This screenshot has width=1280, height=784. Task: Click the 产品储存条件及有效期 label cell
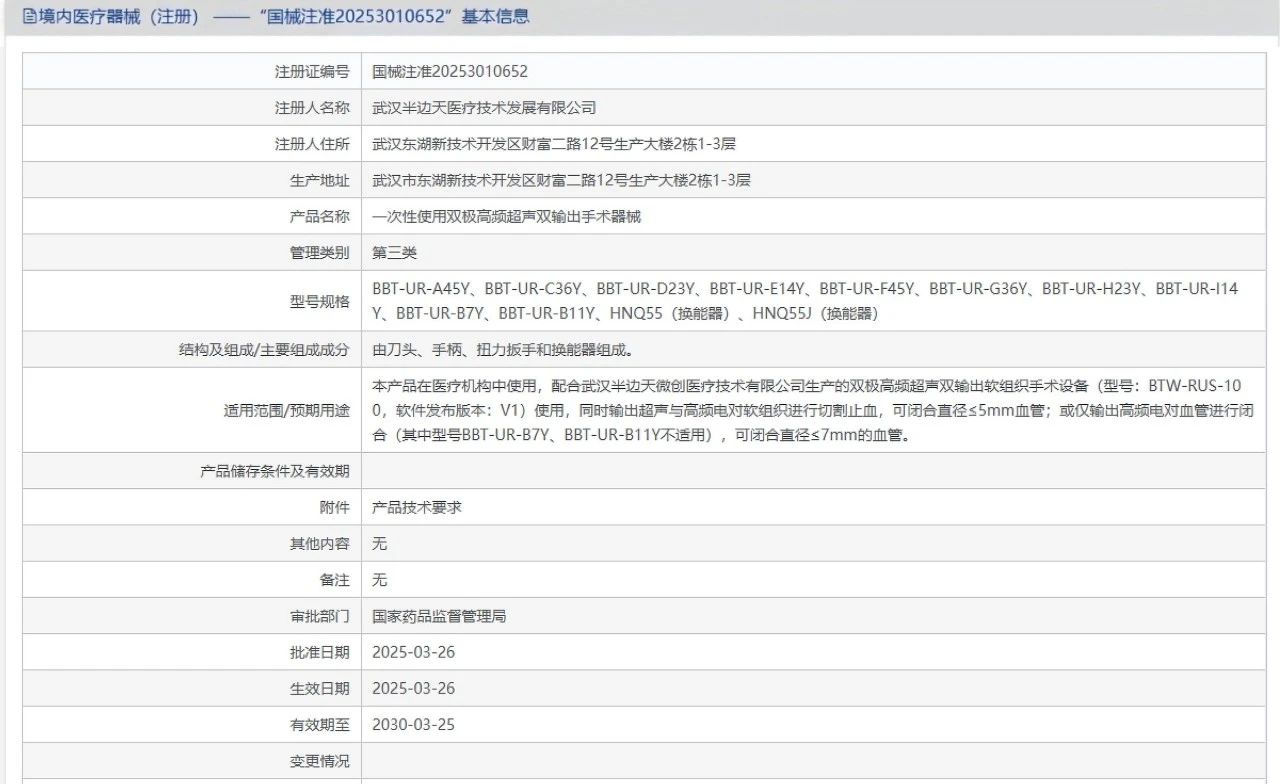coord(192,471)
